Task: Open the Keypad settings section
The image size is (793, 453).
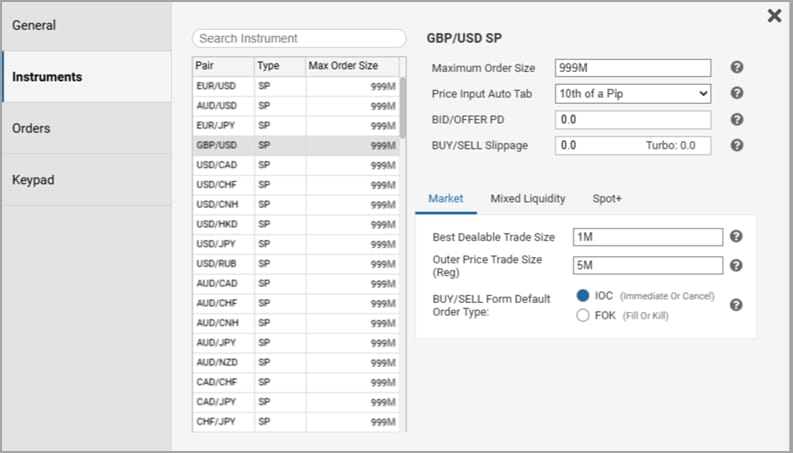Action: pyautogui.click(x=86, y=180)
